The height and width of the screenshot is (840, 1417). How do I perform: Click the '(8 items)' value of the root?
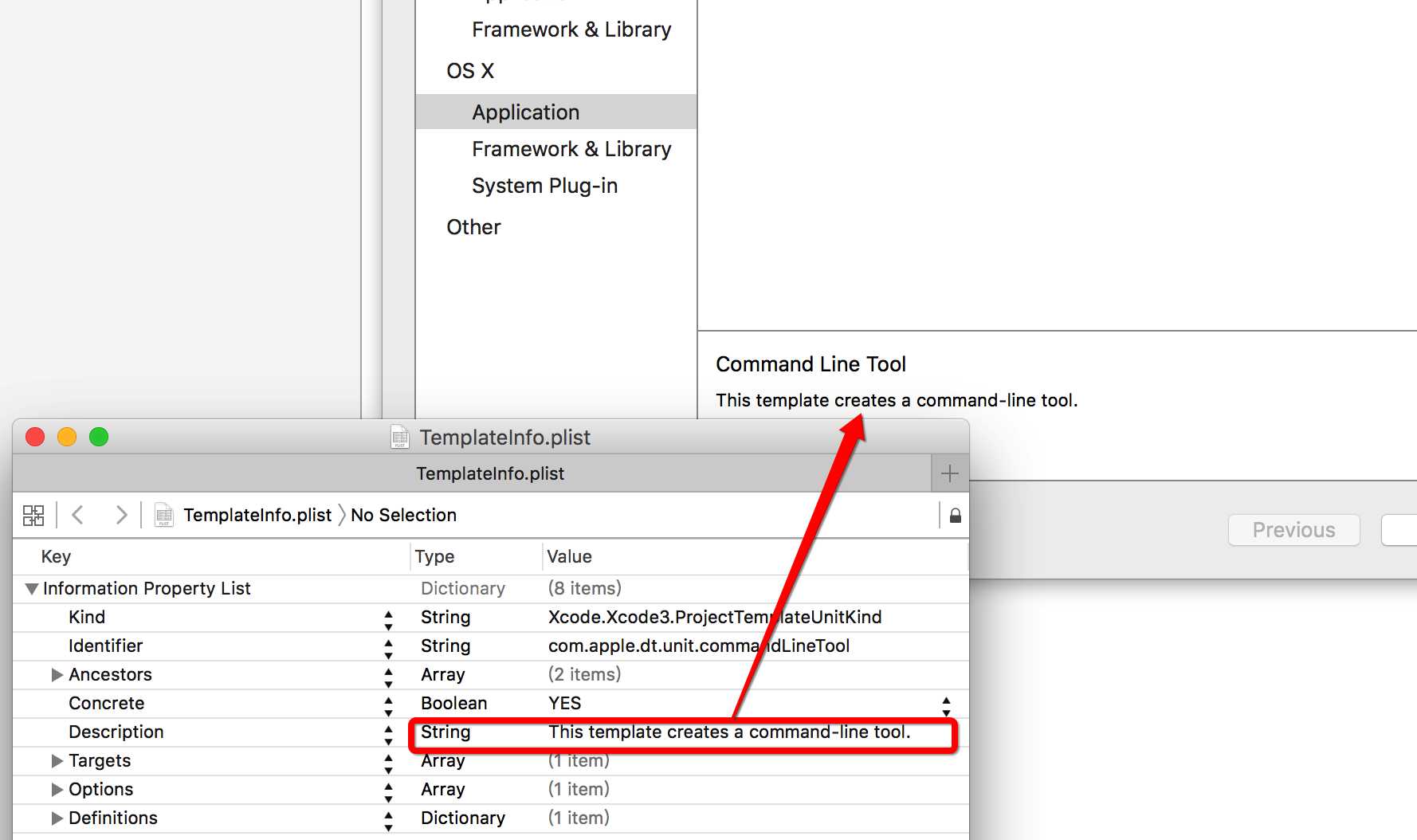point(584,588)
